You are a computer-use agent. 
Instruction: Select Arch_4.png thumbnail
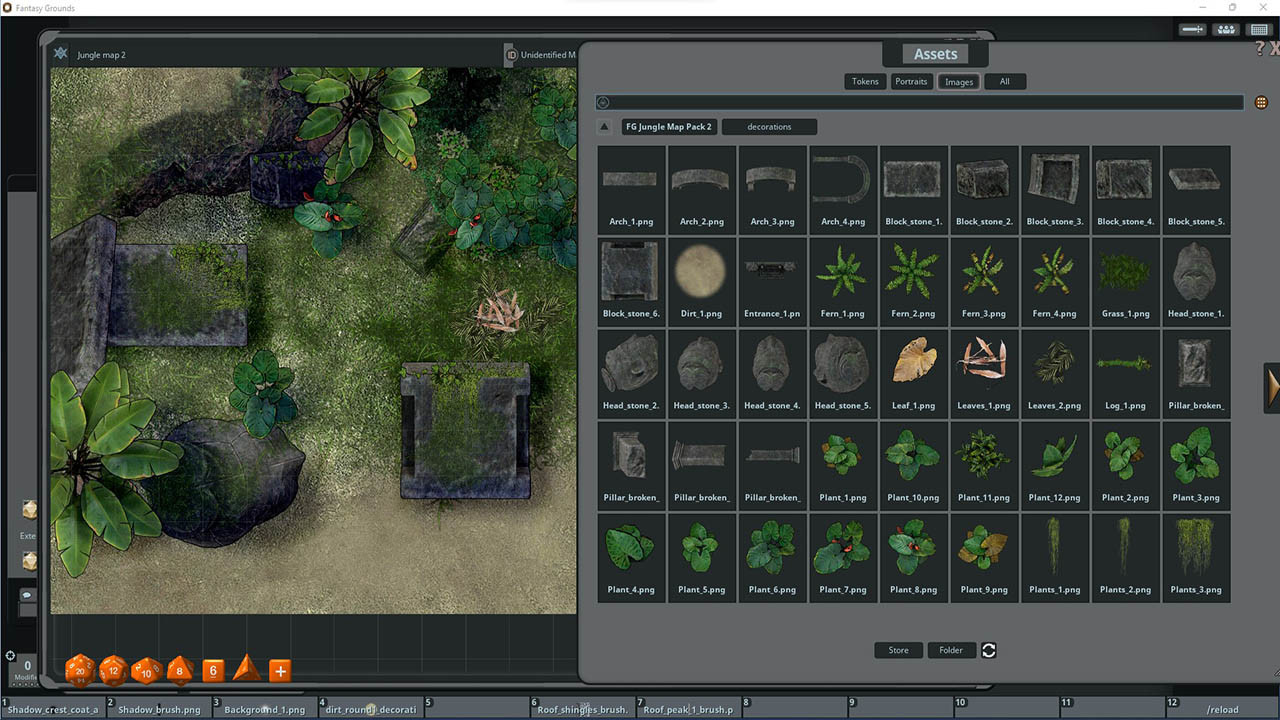[x=843, y=190]
